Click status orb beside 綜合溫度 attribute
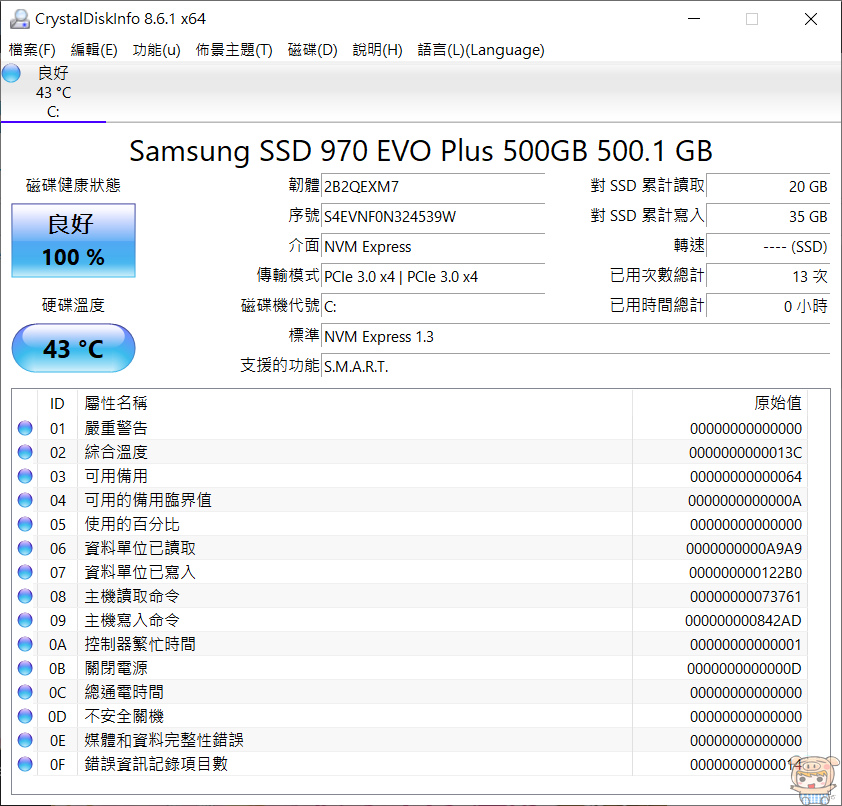The width and height of the screenshot is (842, 806). pyautogui.click(x=25, y=452)
